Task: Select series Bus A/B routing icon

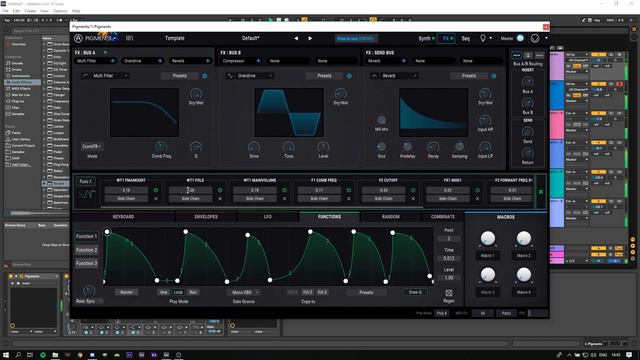Action: (516, 55)
